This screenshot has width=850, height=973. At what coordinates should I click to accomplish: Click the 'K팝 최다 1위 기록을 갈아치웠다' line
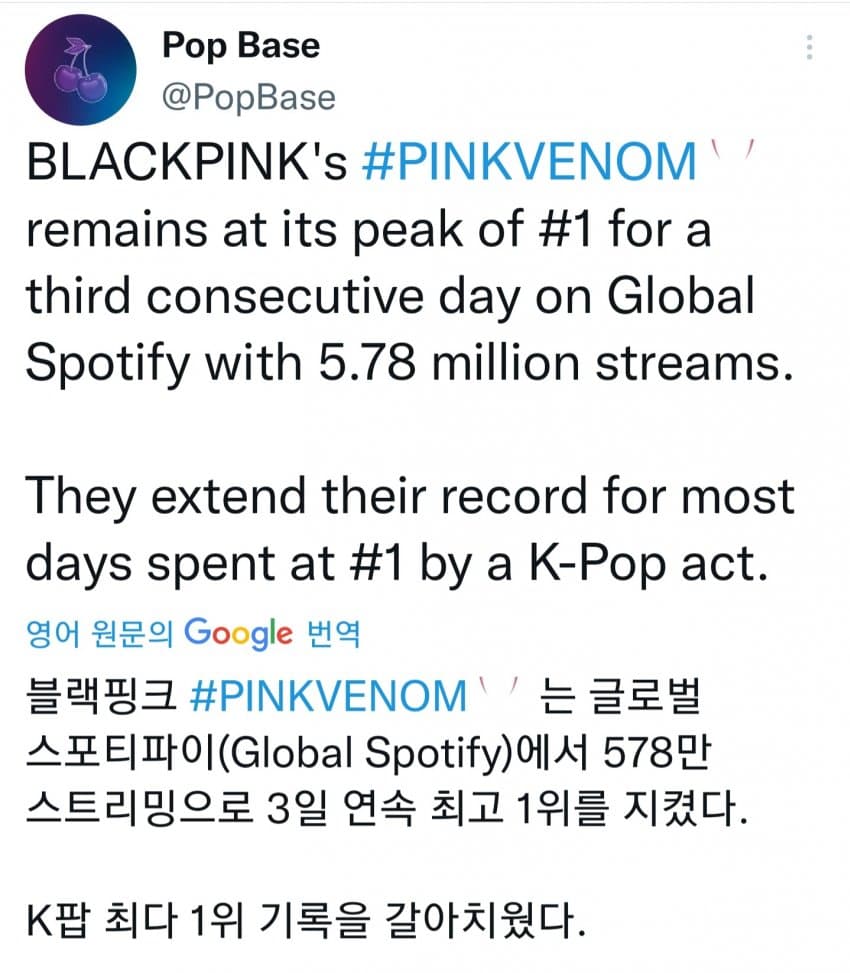[x=306, y=920]
